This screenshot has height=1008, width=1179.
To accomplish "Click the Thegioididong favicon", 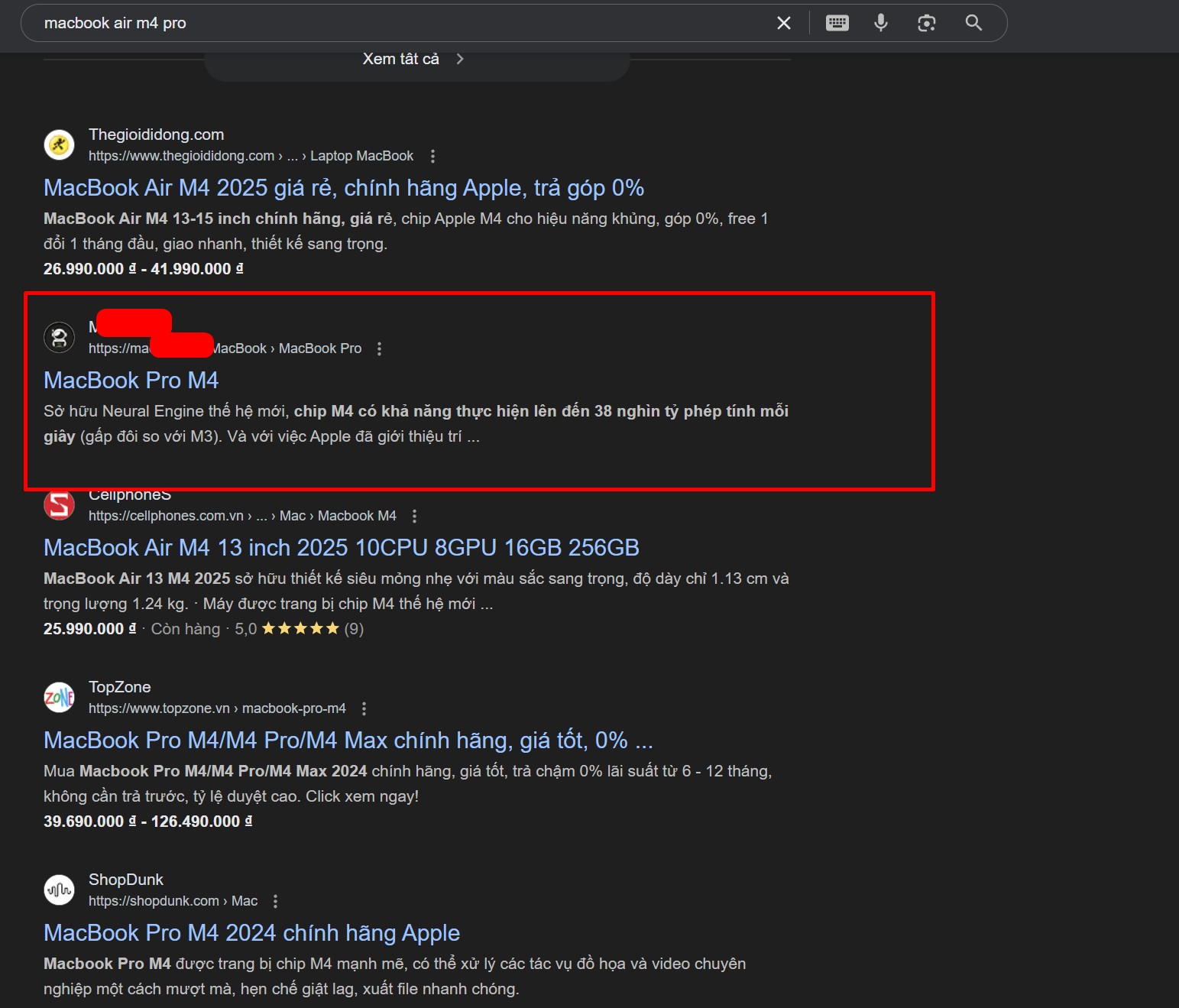I will 60,144.
